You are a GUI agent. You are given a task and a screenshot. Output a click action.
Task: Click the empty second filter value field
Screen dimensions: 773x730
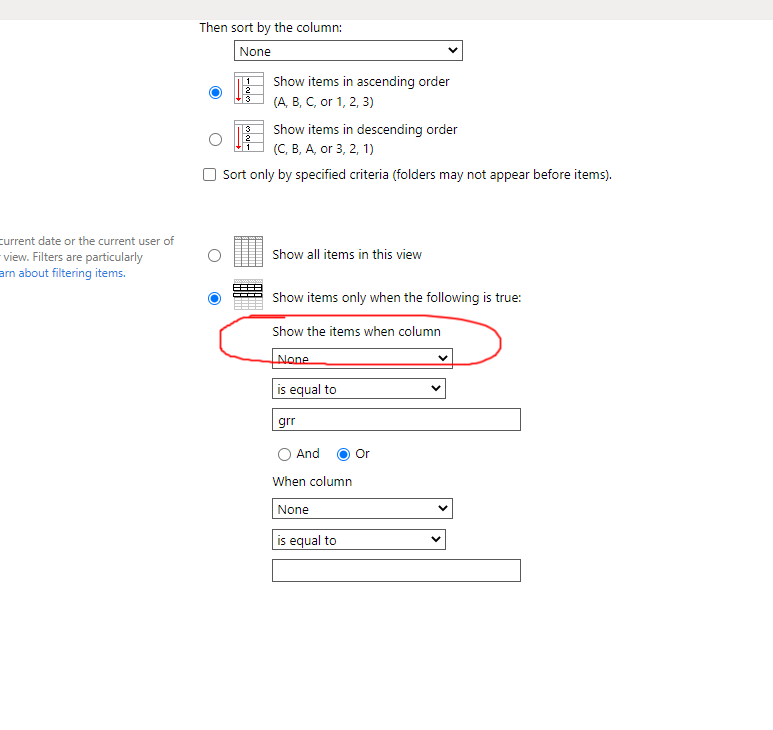(396, 570)
